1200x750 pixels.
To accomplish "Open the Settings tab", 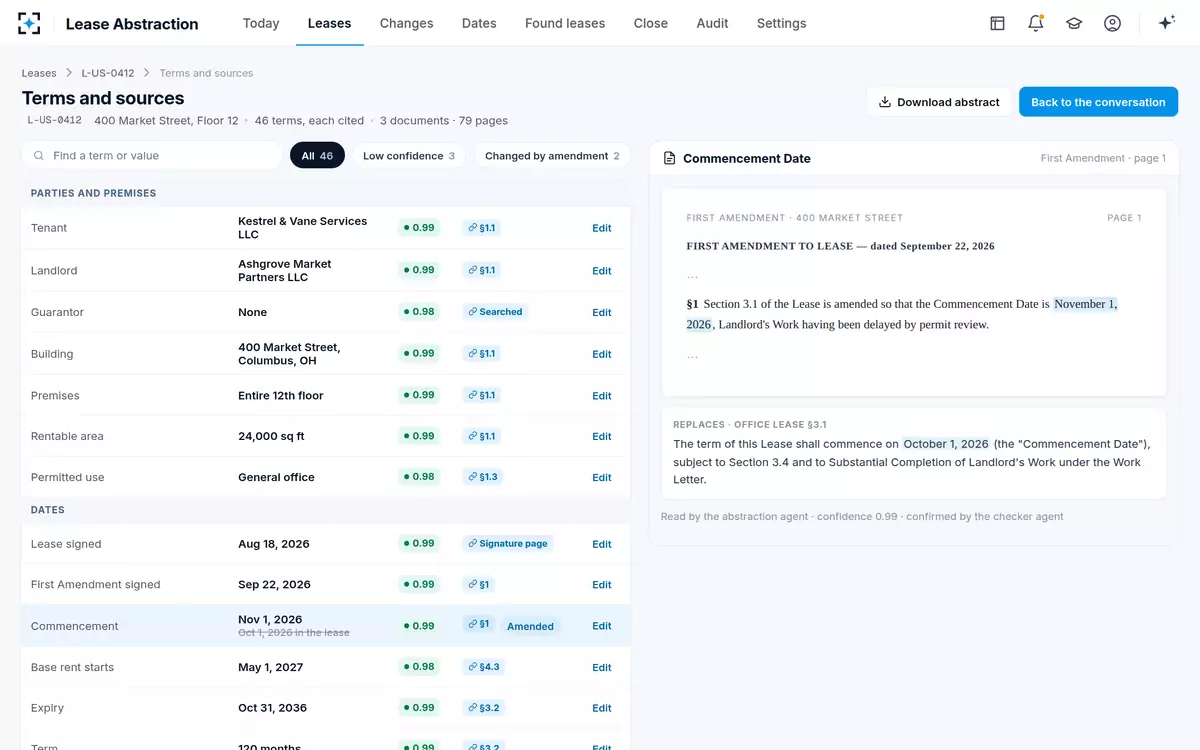I will (781, 23).
